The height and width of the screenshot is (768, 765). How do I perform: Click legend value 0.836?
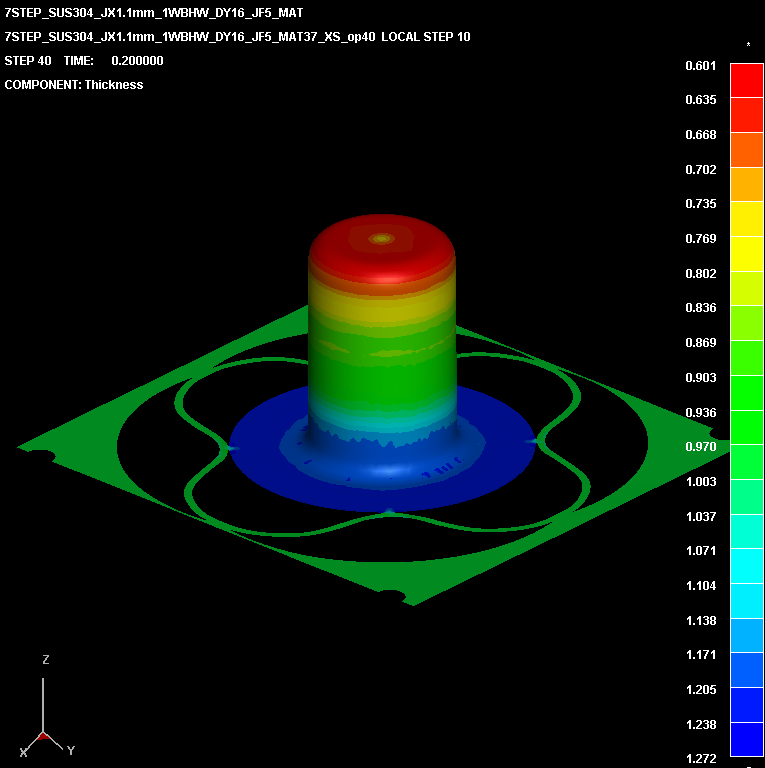[x=700, y=308]
